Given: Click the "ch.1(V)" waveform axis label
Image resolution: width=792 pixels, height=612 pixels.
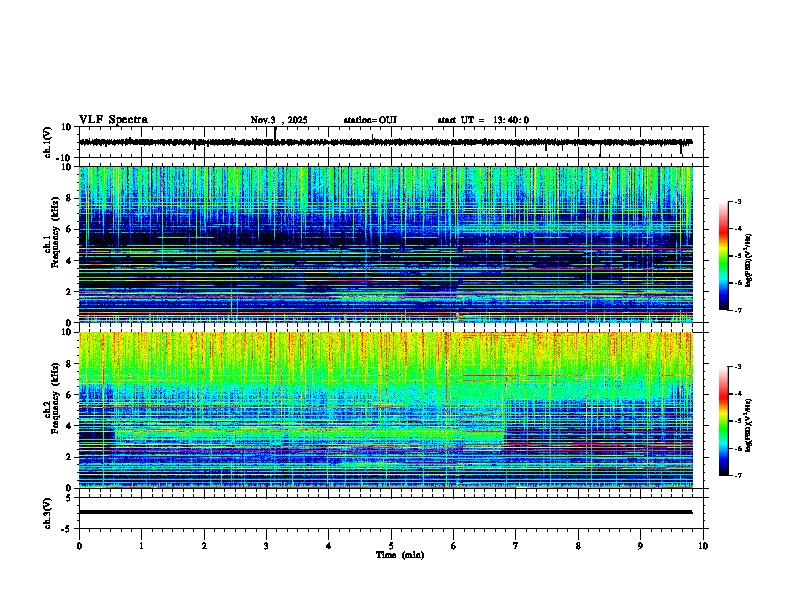Looking at the screenshot, I should (x=48, y=142).
